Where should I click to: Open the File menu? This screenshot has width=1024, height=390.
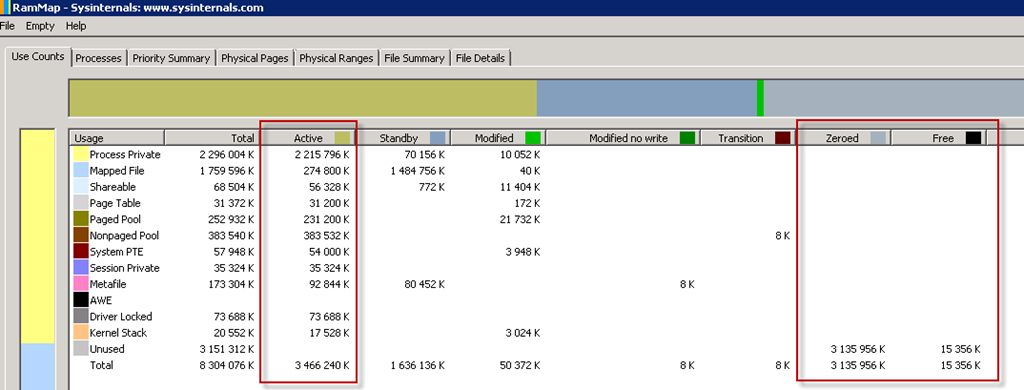(x=7, y=26)
